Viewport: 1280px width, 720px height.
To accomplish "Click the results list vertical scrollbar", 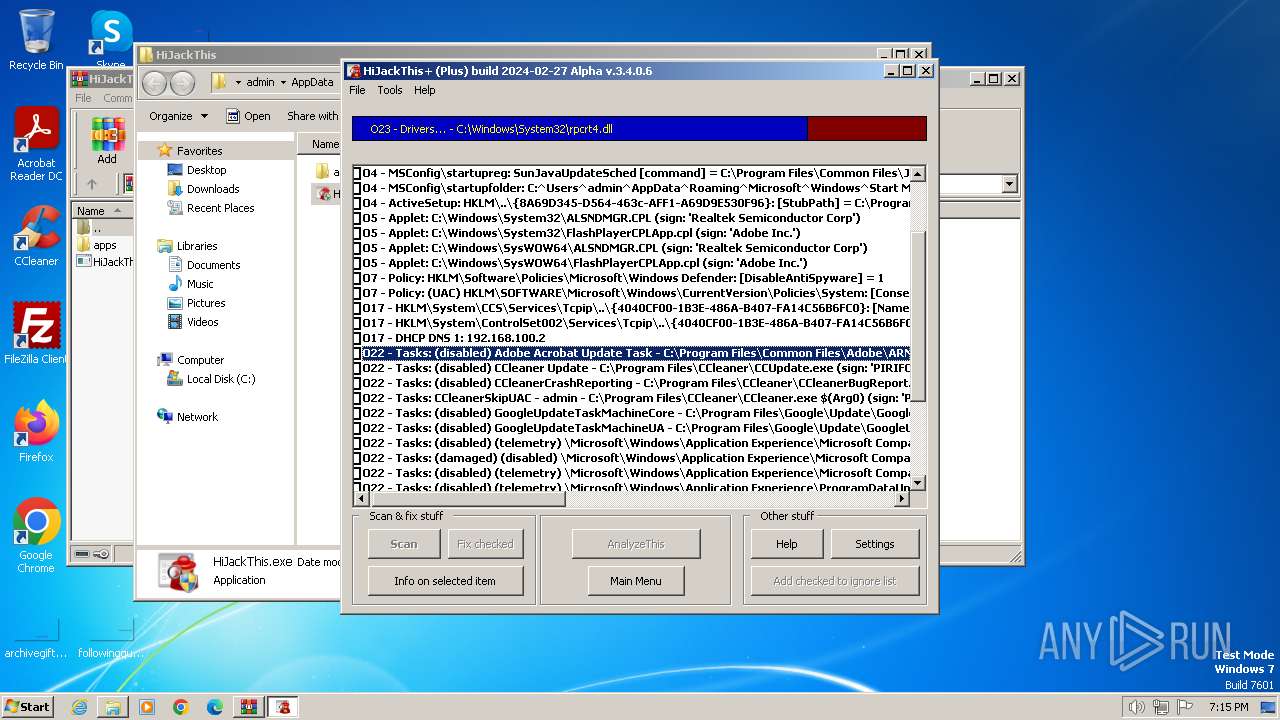I will click(918, 329).
